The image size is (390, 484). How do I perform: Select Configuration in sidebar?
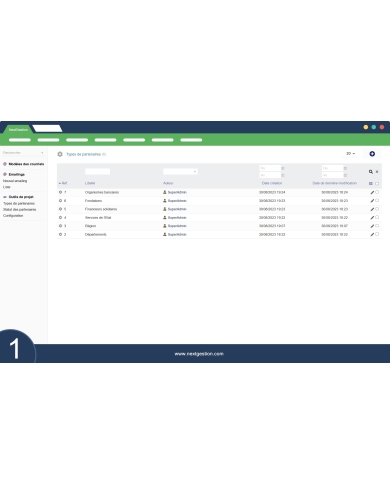(13, 216)
